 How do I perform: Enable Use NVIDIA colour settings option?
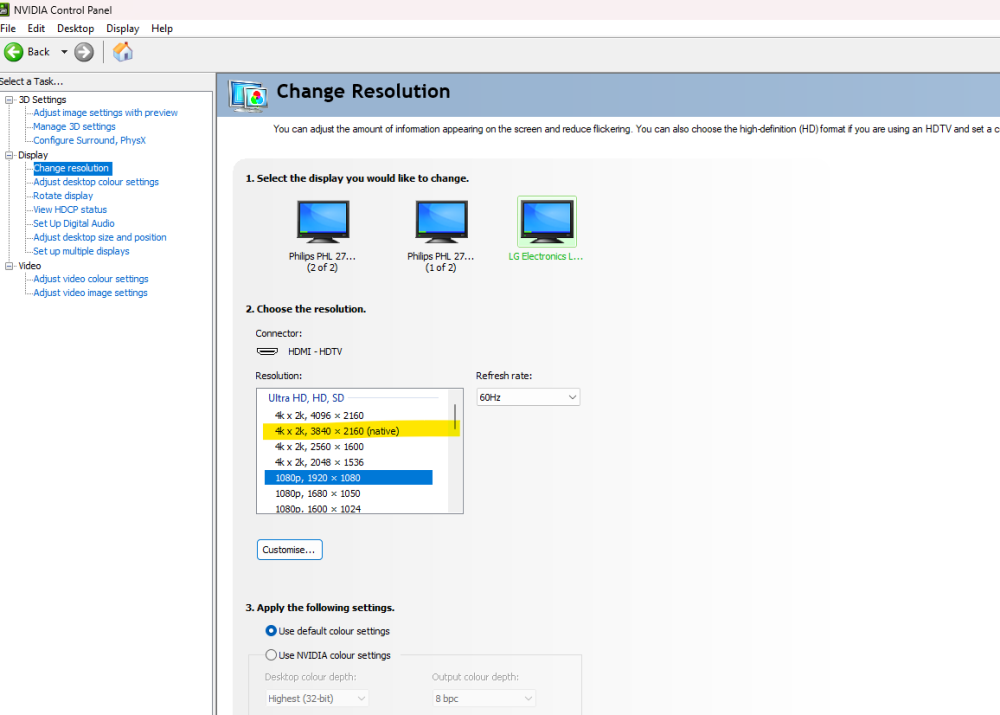point(271,655)
